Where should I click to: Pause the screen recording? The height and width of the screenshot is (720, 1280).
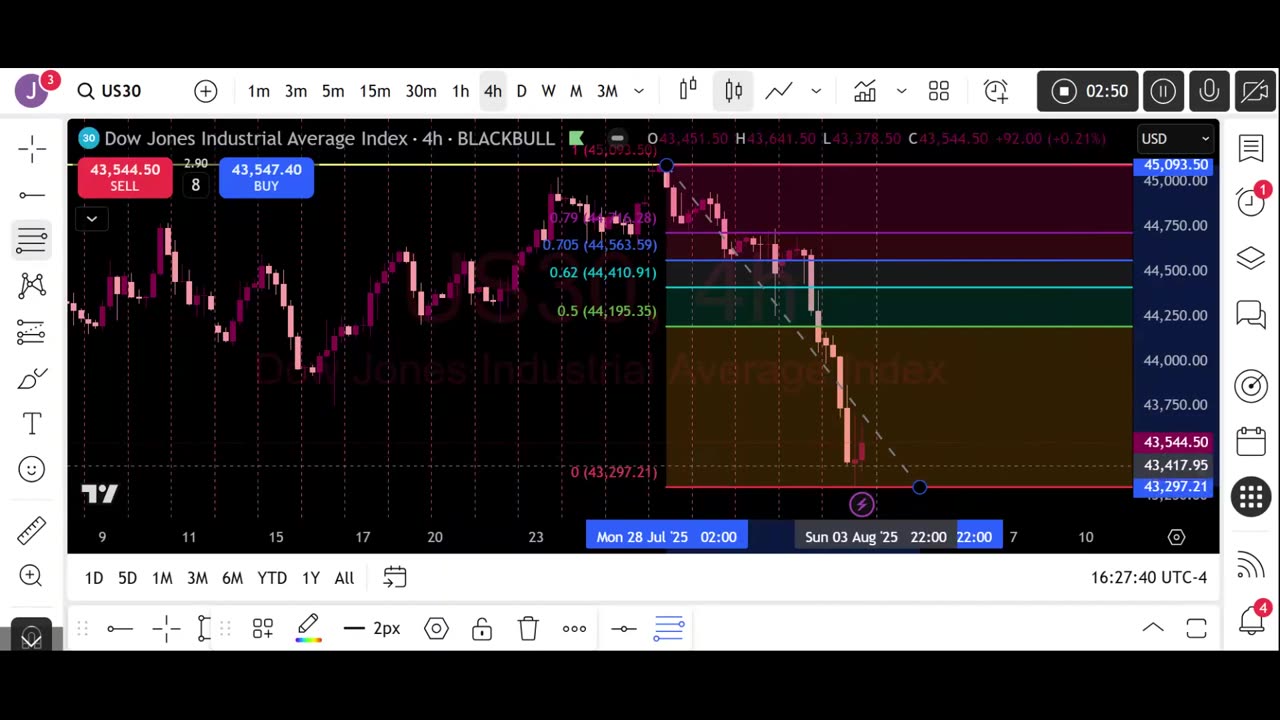(x=1163, y=91)
